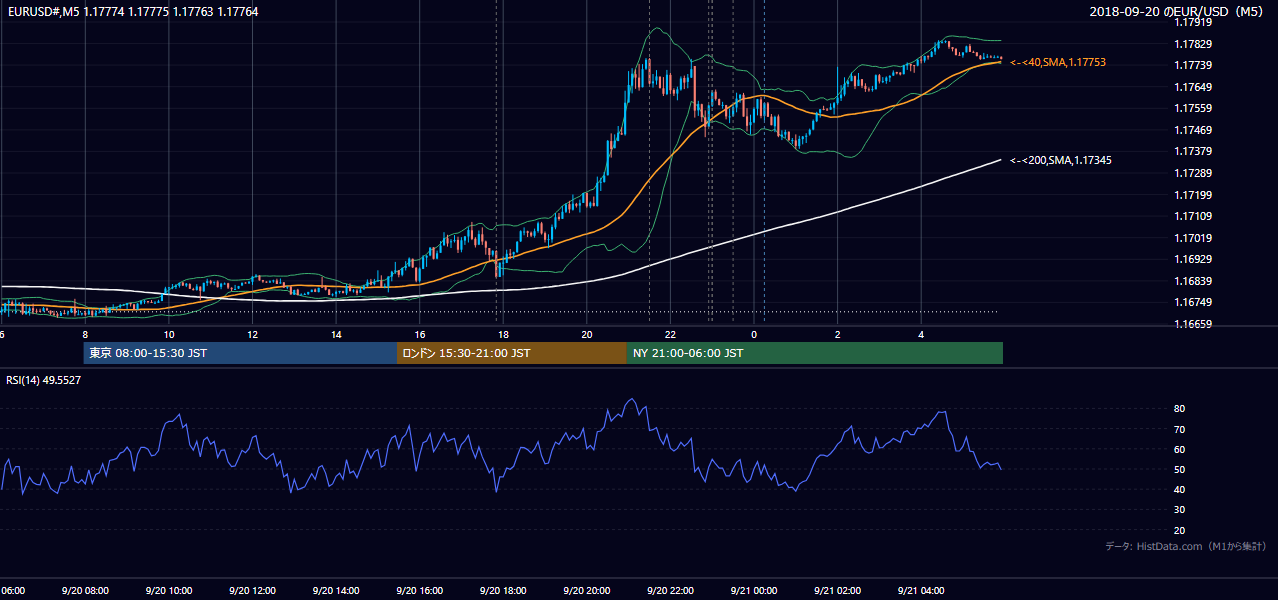Select the 40 SMA 1.17753 label
This screenshot has width=1278, height=600.
[x=1058, y=62]
